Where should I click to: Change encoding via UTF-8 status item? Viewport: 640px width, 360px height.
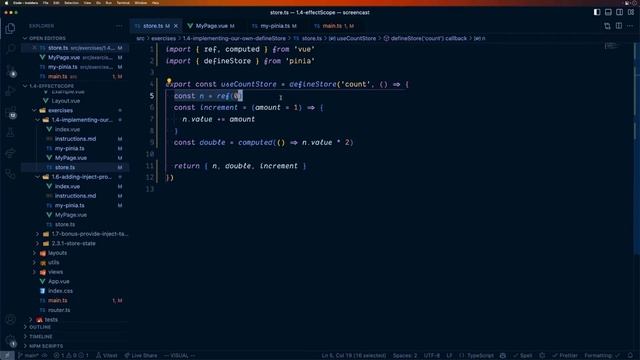click(x=432, y=356)
